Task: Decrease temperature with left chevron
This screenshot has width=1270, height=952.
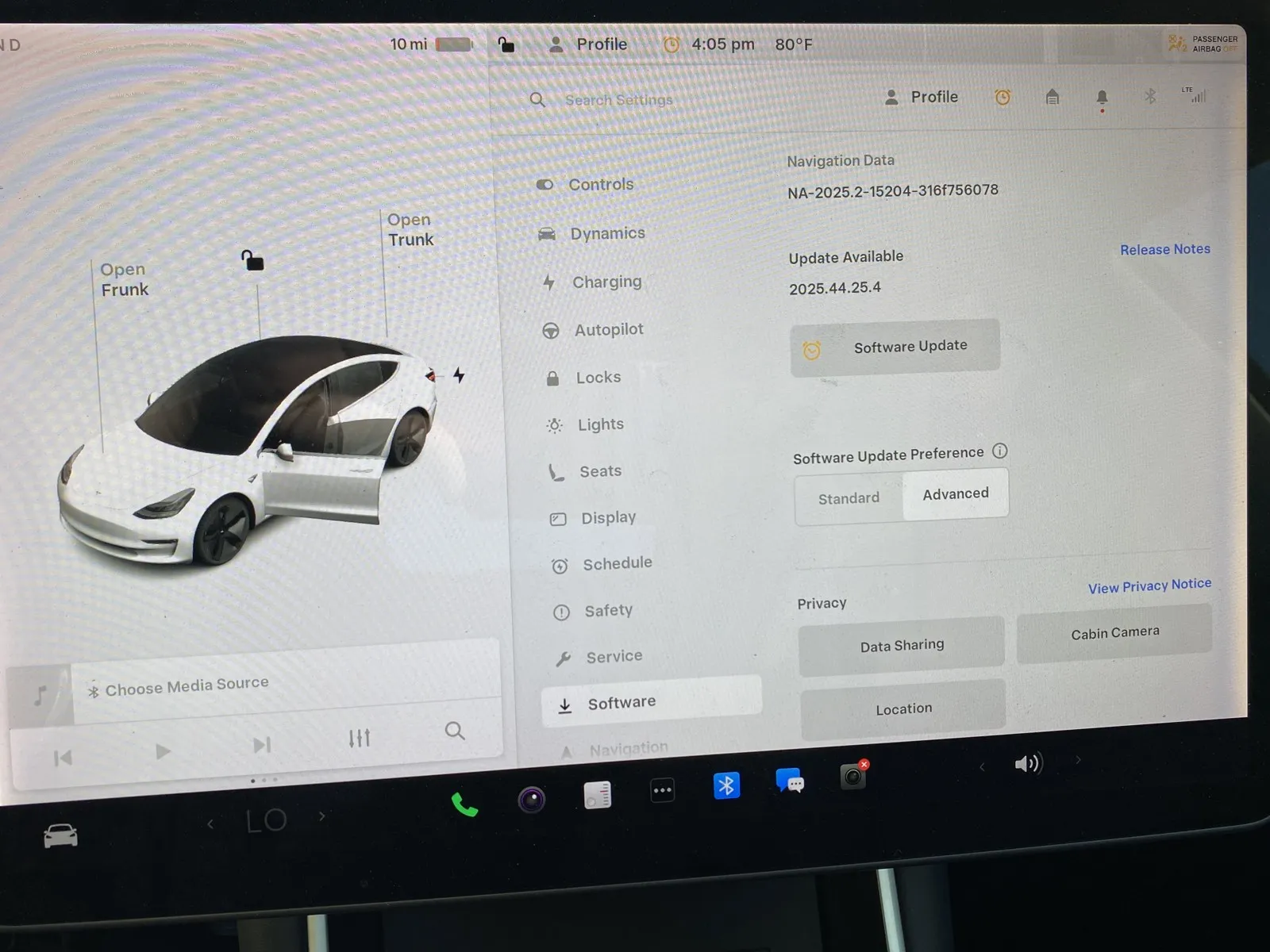Action: [210, 824]
